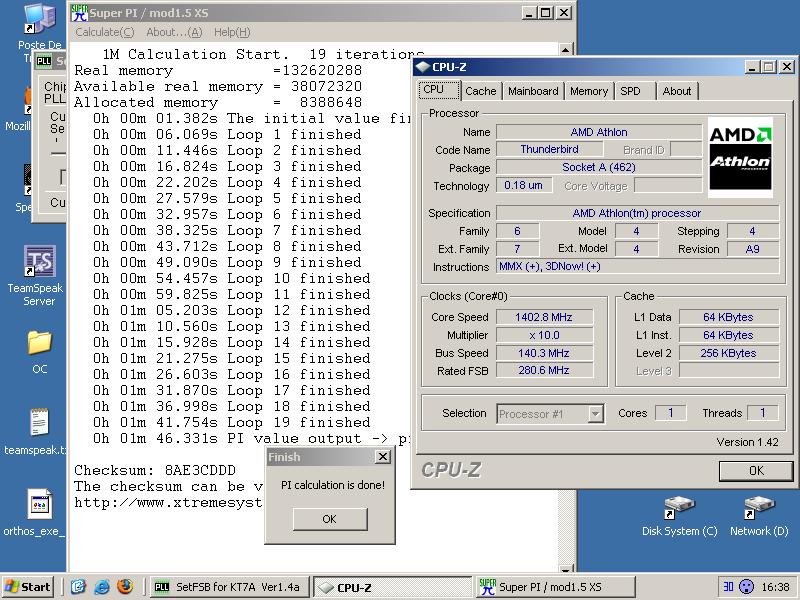800x600 pixels.
Task: Click the Checksum: 8AE3CDDD line
Action: click(x=155, y=470)
